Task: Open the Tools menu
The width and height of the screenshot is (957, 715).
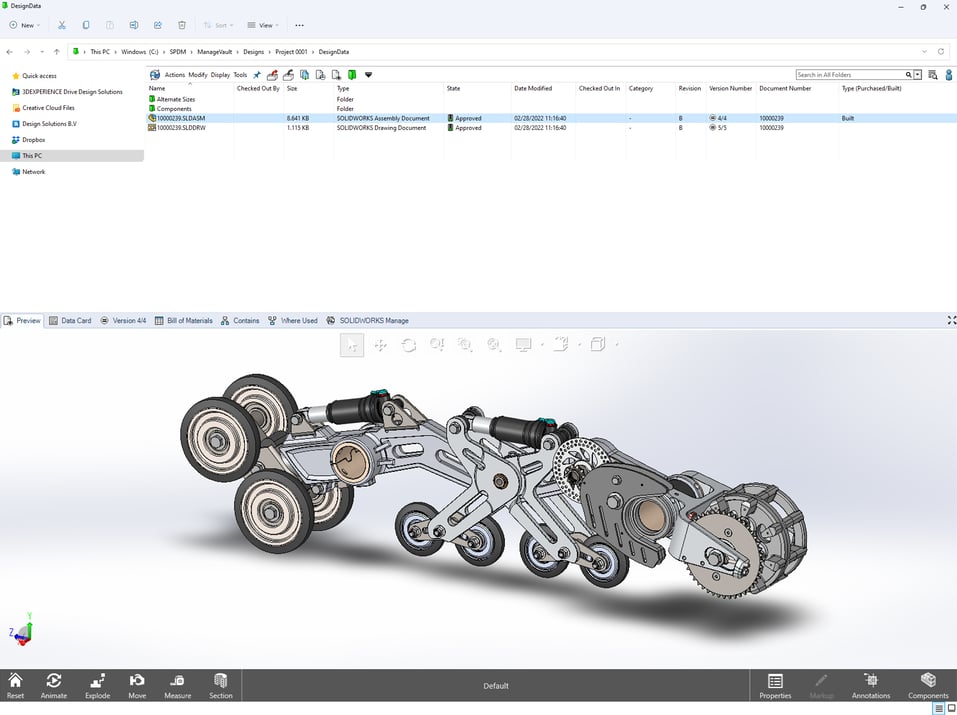Action: point(239,74)
